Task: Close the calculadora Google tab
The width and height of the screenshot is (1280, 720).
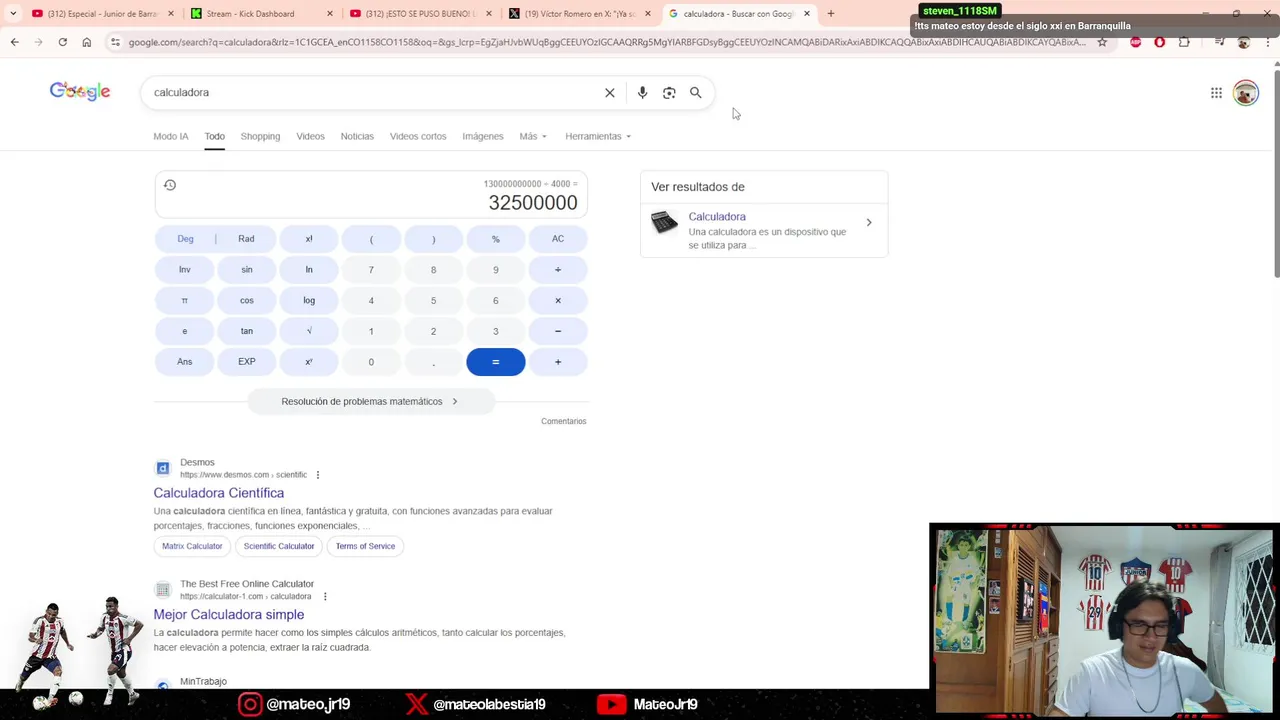Action: coord(807,14)
